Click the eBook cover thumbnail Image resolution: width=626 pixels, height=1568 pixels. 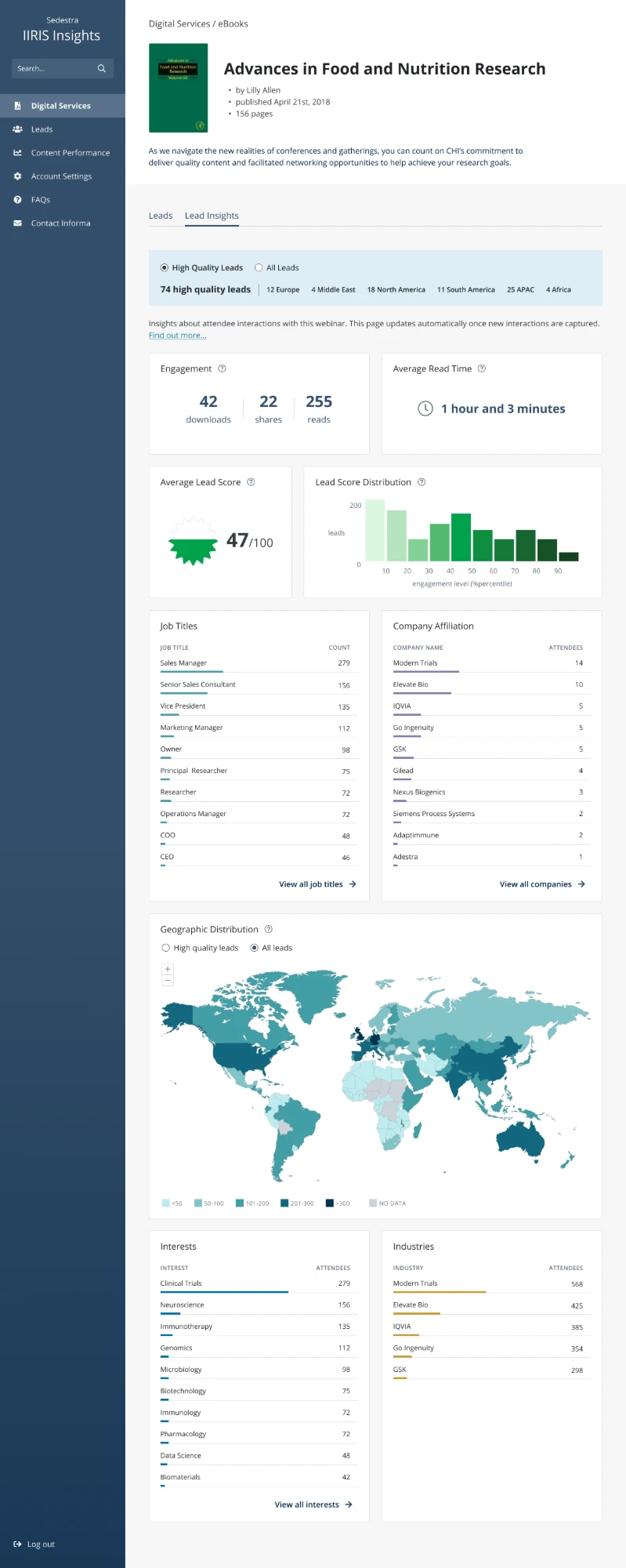coord(179,88)
